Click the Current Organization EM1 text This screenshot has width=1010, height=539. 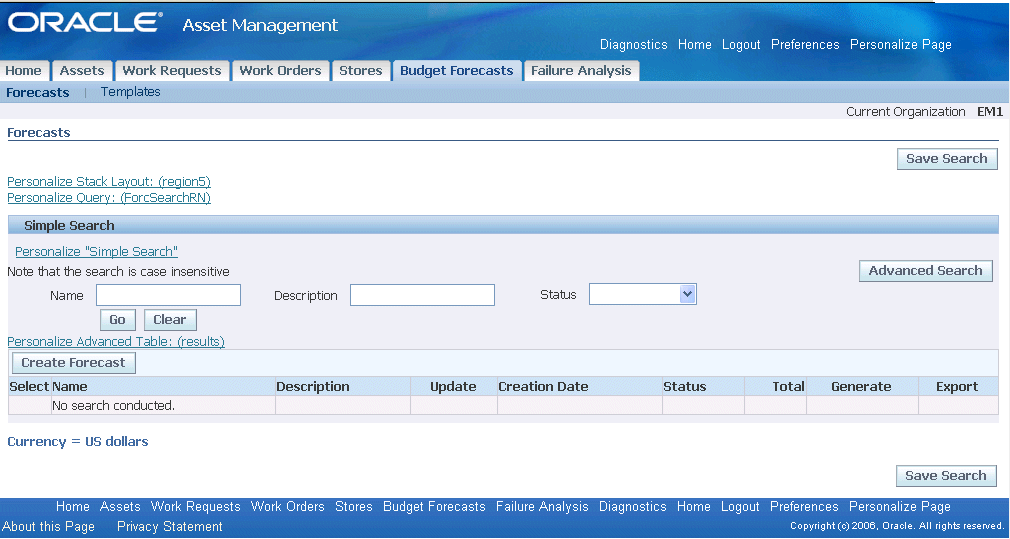pyautogui.click(x=924, y=111)
